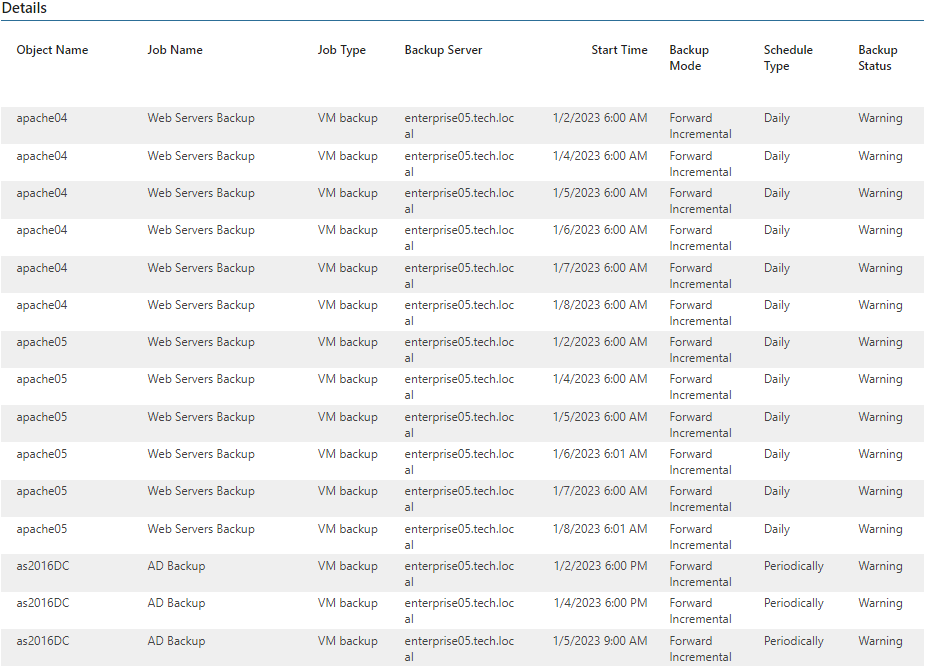This screenshot has height=669, width=928.
Task: Select apache04 in the 1/2/2023 row
Action: tap(42, 118)
